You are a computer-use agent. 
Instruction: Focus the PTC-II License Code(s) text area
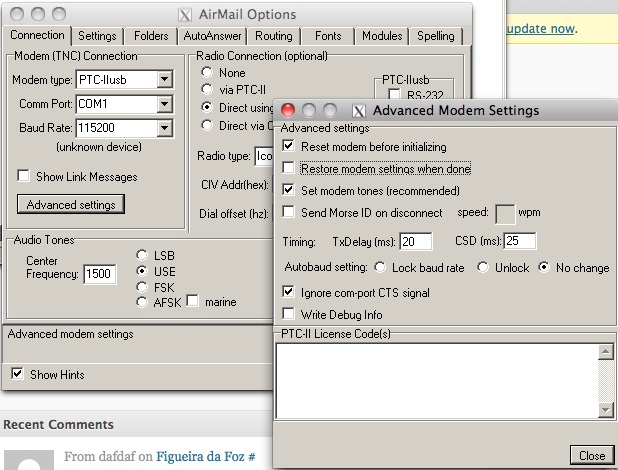437,380
